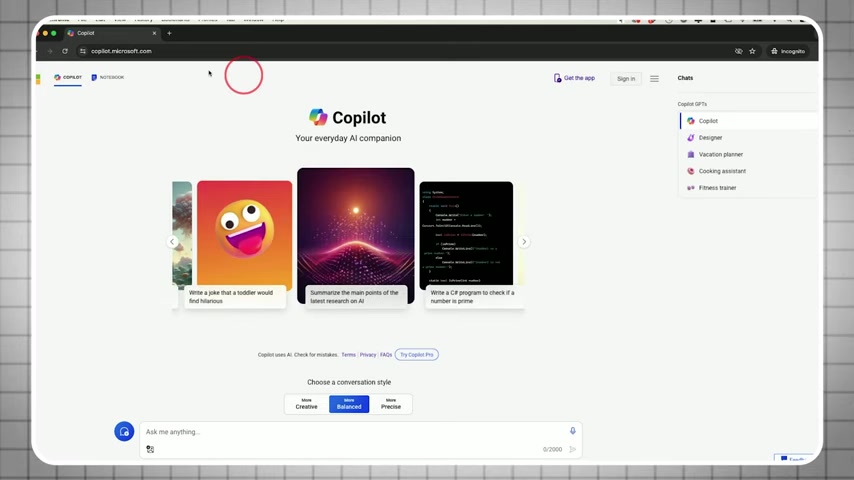This screenshot has width=854, height=480.
Task: Start a new topic with blue button
Action: [124, 432]
